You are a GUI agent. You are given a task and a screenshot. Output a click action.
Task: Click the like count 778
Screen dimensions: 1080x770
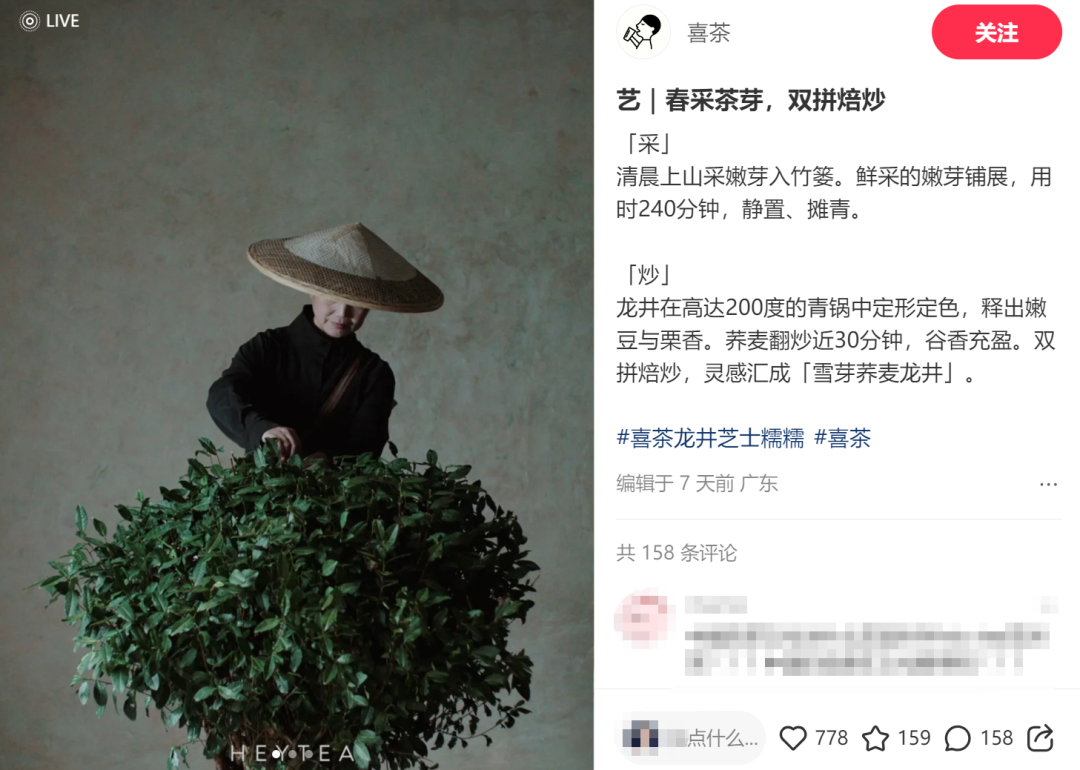[831, 738]
